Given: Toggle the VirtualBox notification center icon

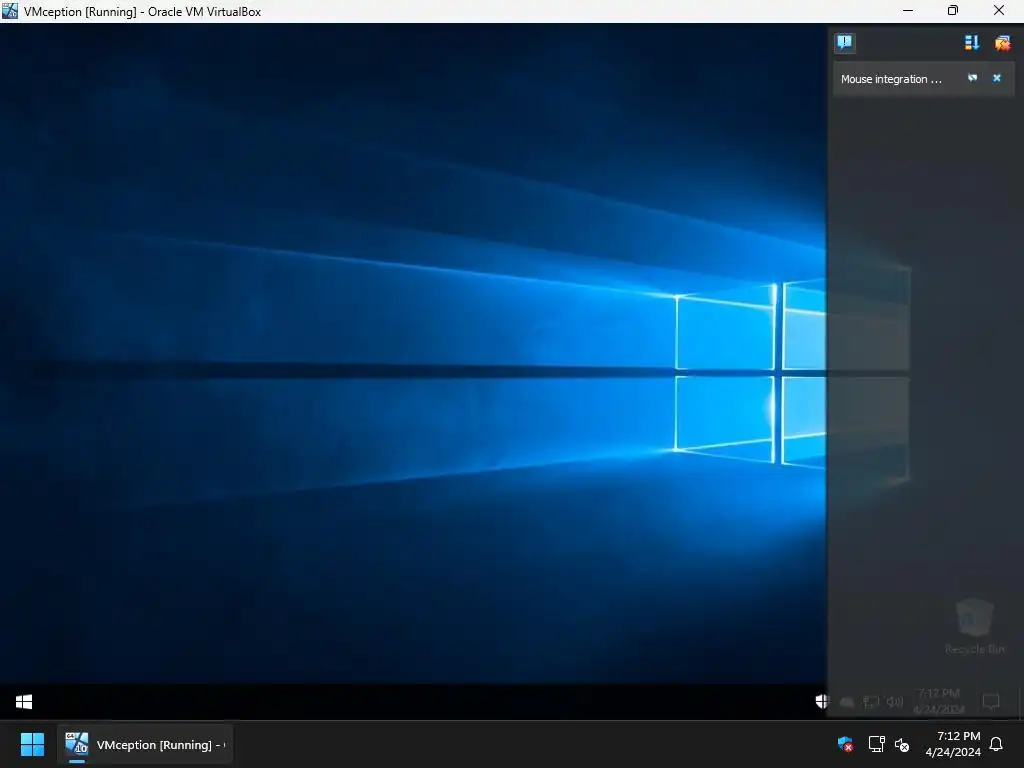Looking at the screenshot, I should click(844, 43).
